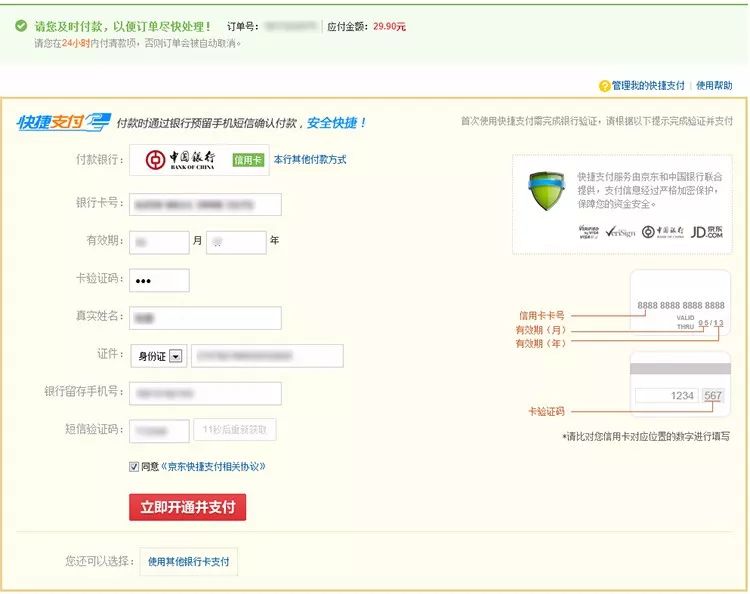Focus the 卡验证码 CVV field
This screenshot has width=750, height=594.
pyautogui.click(x=159, y=280)
